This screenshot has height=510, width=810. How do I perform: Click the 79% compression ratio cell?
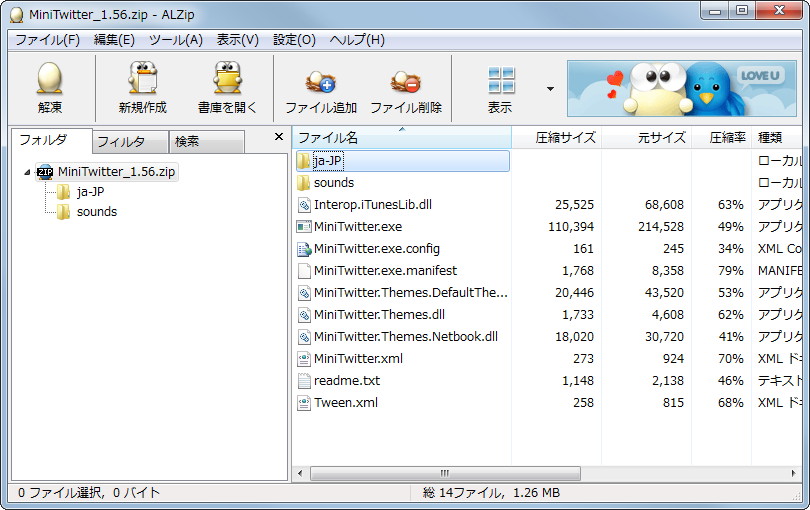pyautogui.click(x=730, y=271)
